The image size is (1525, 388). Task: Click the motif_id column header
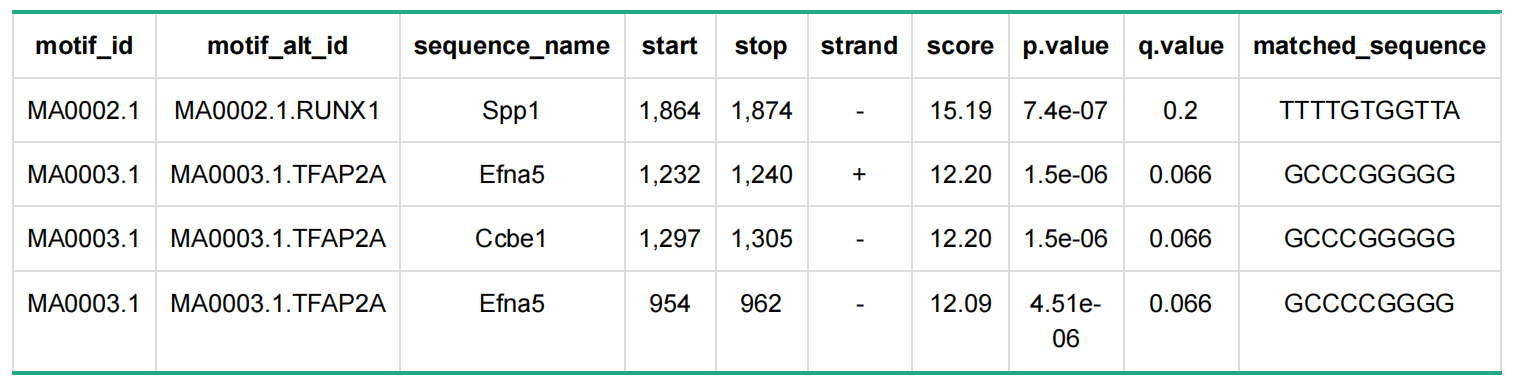(x=83, y=46)
